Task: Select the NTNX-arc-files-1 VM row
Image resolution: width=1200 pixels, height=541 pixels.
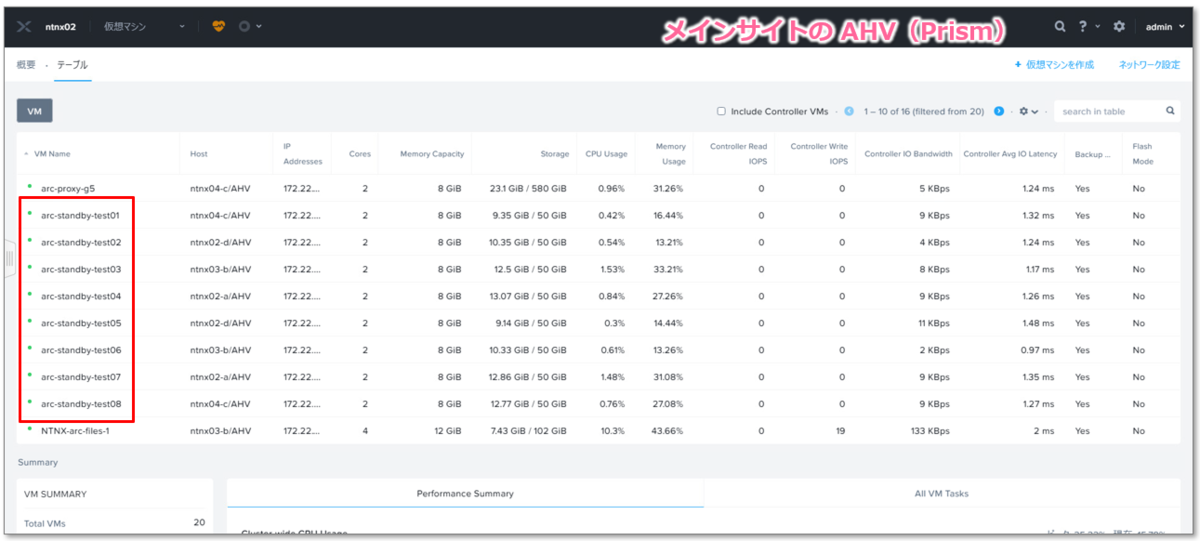Action: coord(598,431)
